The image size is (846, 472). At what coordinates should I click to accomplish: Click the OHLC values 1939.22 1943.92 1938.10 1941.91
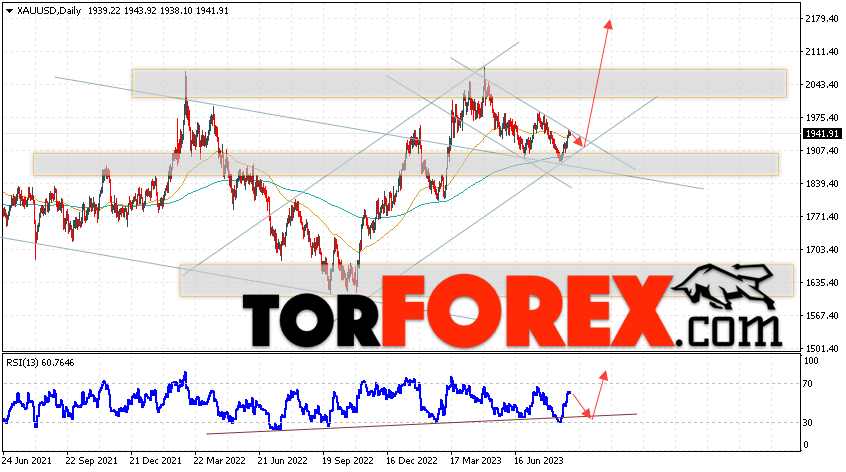[x=158, y=11]
